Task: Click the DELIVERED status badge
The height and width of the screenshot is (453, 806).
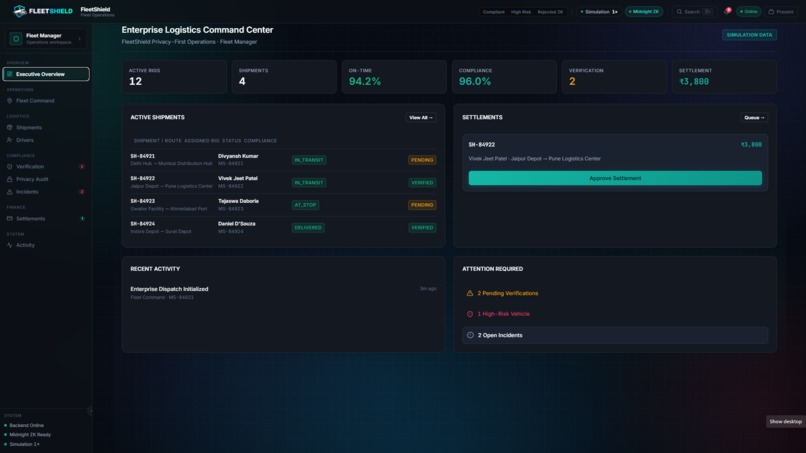Action: tap(308, 227)
